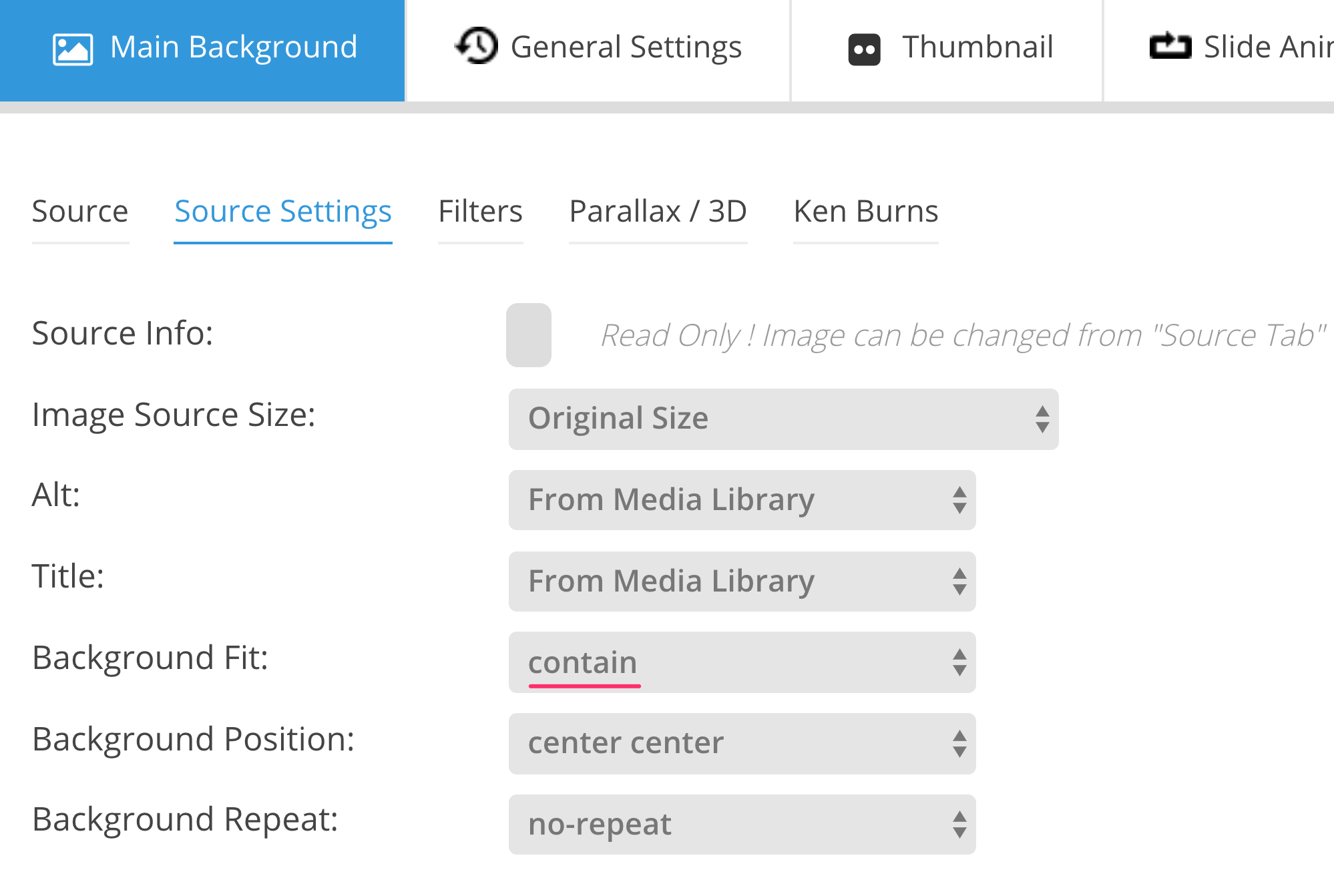Image resolution: width=1334 pixels, height=896 pixels.
Task: Open the Ken Burns sub-tab
Action: coord(866,212)
